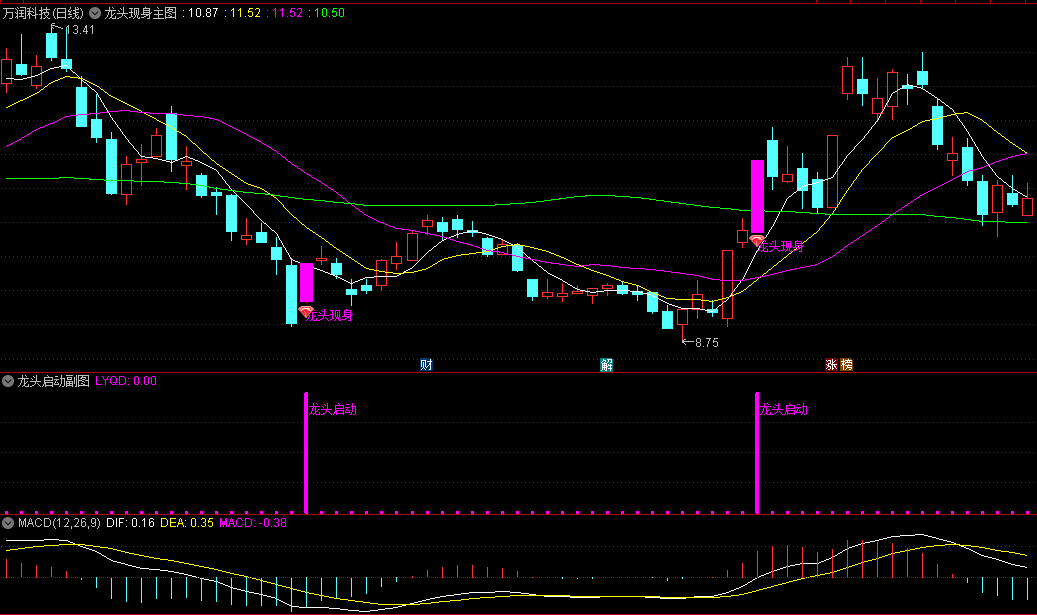Click the first 龙头启动 signal bar
Viewport: 1037px width, 615px height.
click(x=306, y=452)
